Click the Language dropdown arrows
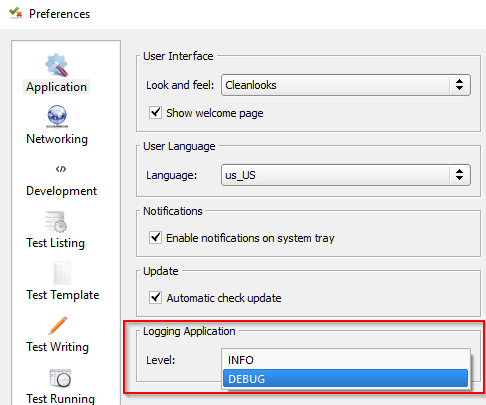This screenshot has height=405, width=486. (459, 175)
